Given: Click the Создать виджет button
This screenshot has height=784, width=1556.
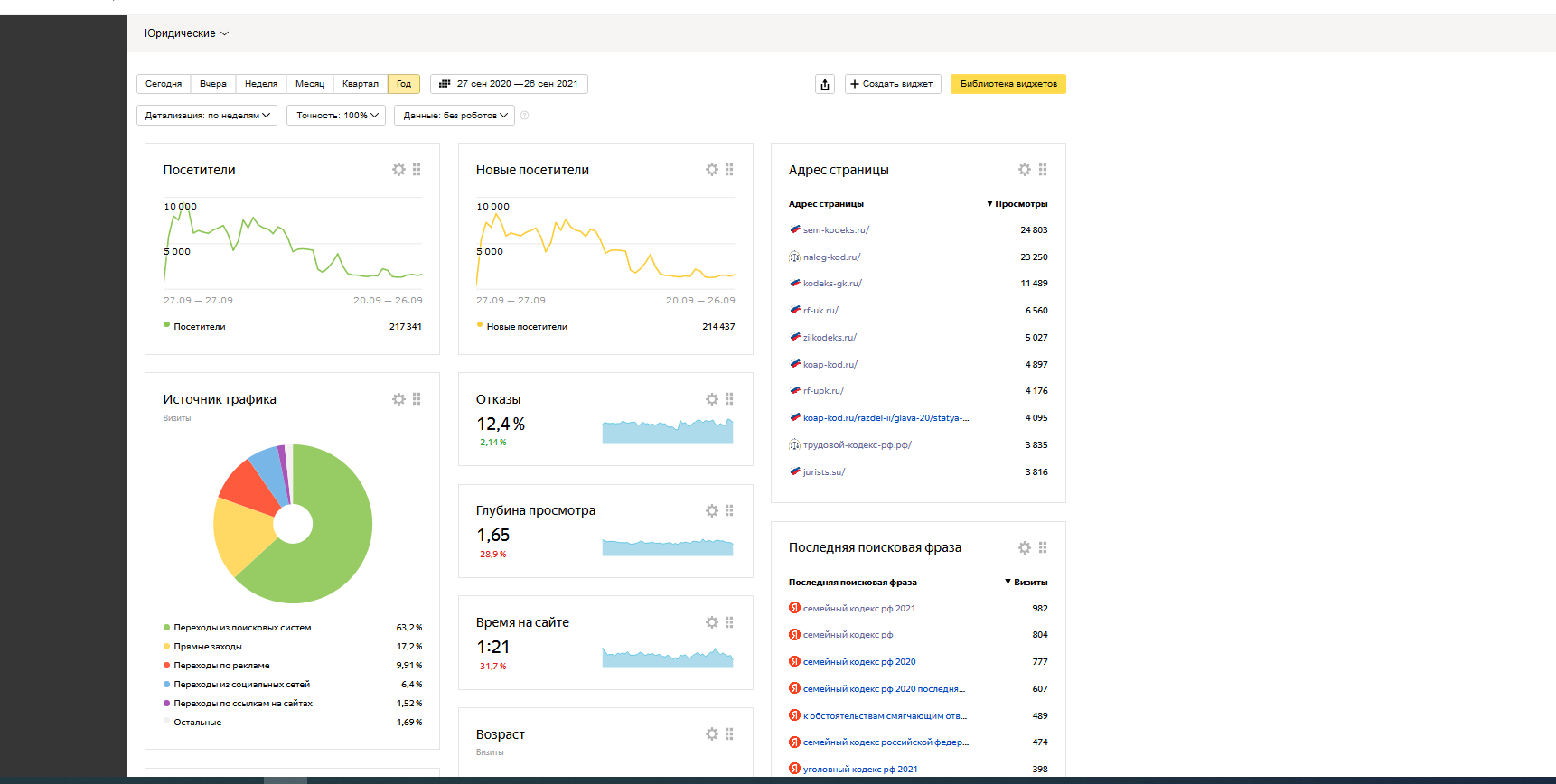Looking at the screenshot, I should click(892, 84).
